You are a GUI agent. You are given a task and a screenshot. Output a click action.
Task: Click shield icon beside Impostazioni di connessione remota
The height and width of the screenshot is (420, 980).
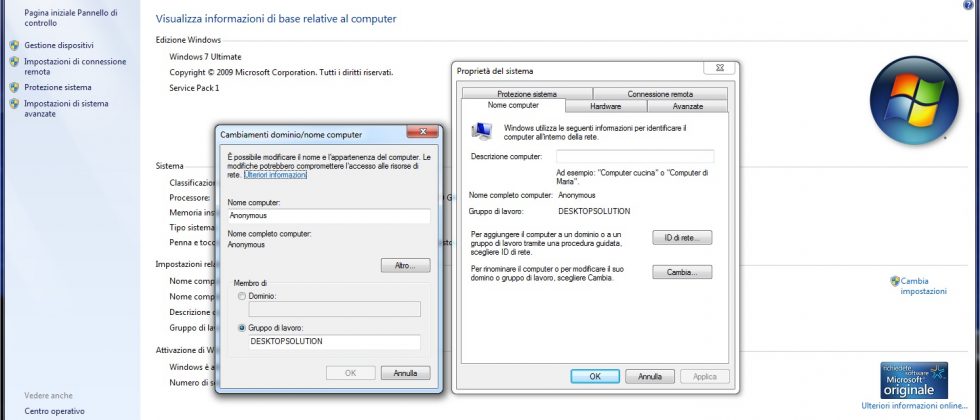click(x=14, y=62)
